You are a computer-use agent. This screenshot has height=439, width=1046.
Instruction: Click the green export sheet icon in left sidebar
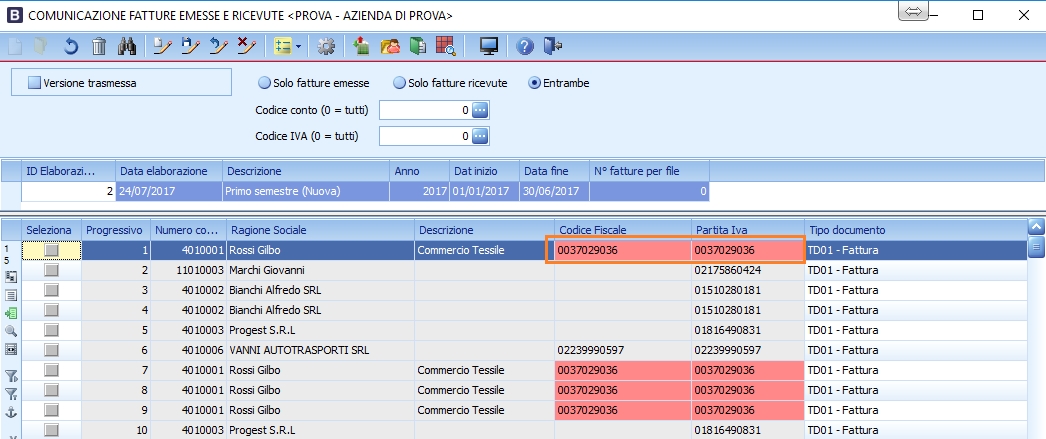(x=11, y=313)
